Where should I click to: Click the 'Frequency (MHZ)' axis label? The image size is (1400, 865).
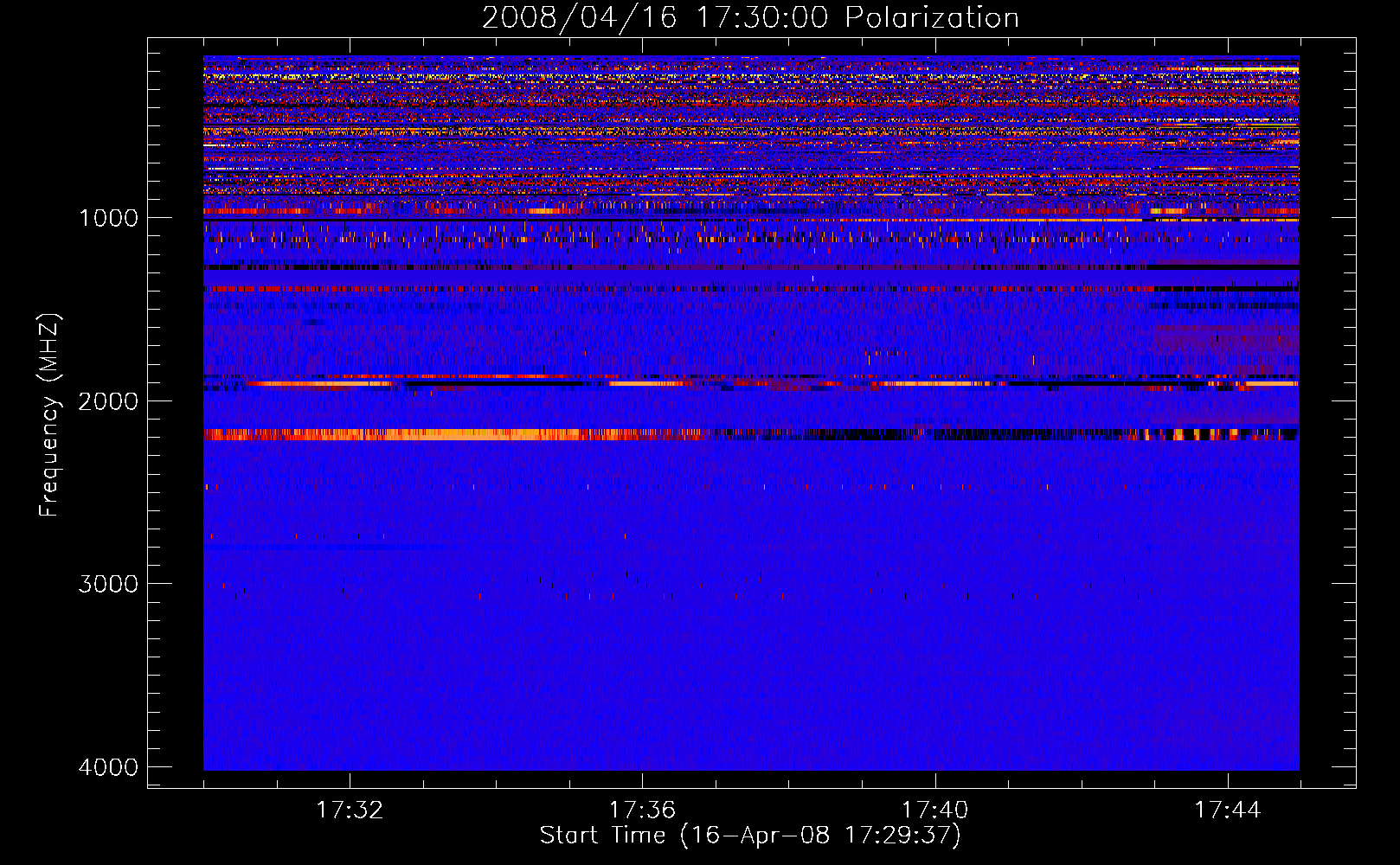49,415
